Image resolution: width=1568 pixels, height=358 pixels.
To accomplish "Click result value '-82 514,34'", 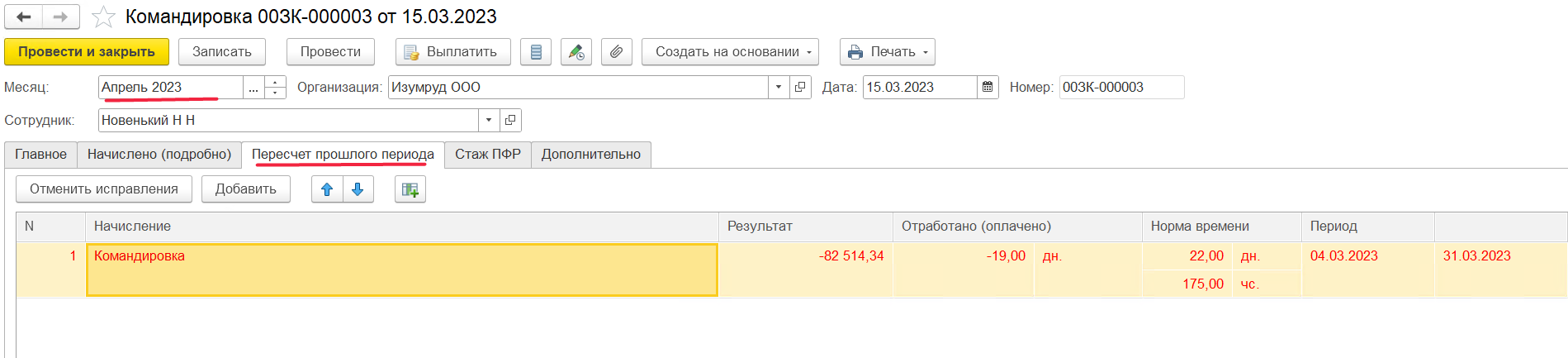I will [x=851, y=256].
